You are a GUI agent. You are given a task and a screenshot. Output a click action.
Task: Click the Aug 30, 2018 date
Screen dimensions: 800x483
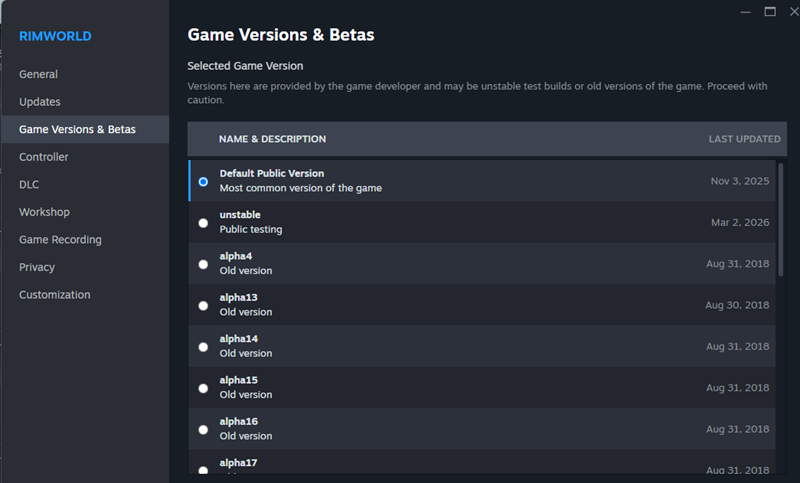[x=737, y=305]
